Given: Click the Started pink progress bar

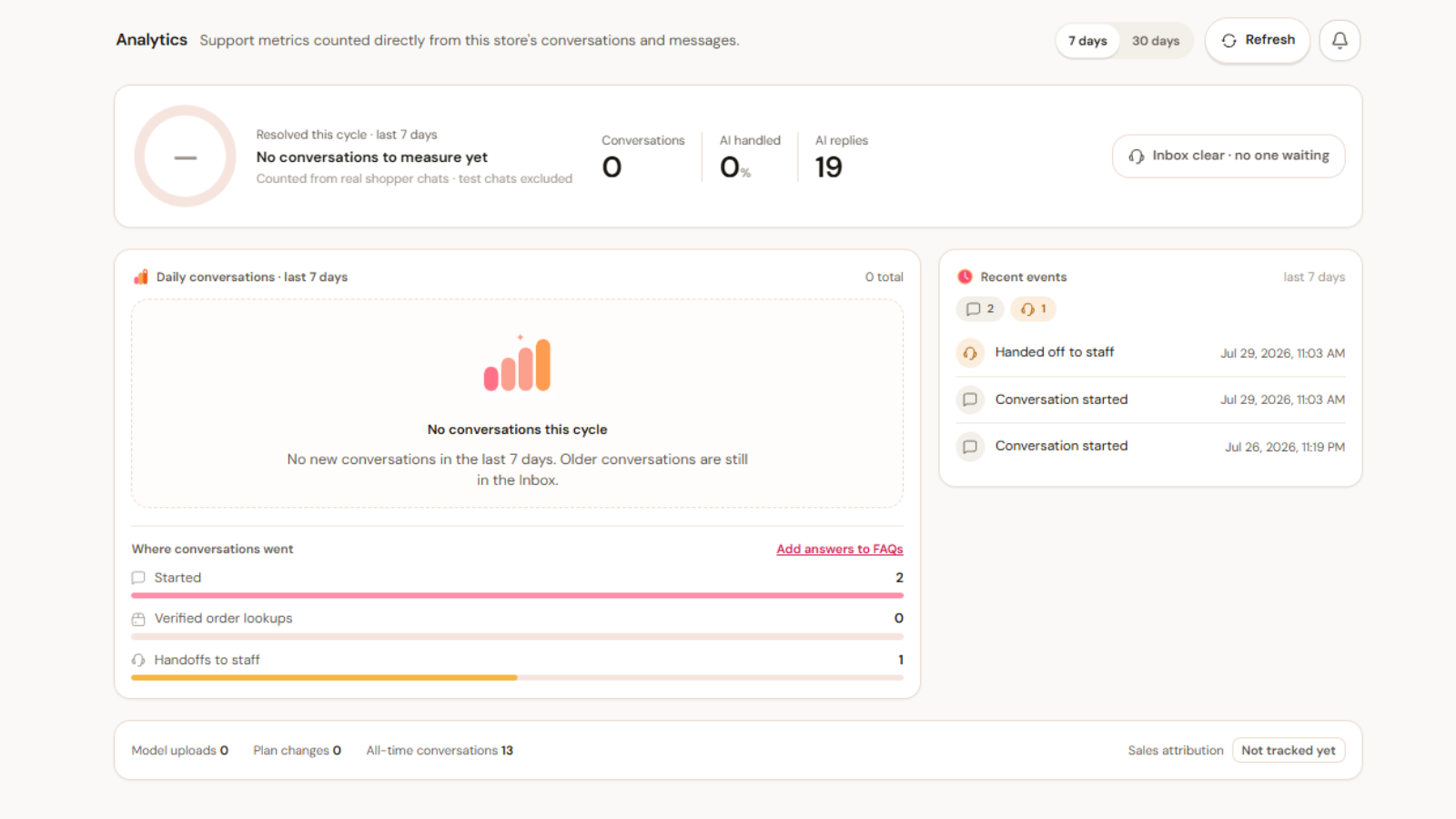Looking at the screenshot, I should [x=517, y=595].
